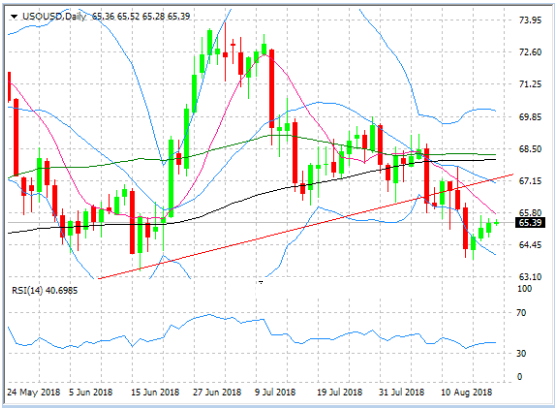Select the USOUSD,Daily symbol label
559x413 pixels.
(x=54, y=16)
